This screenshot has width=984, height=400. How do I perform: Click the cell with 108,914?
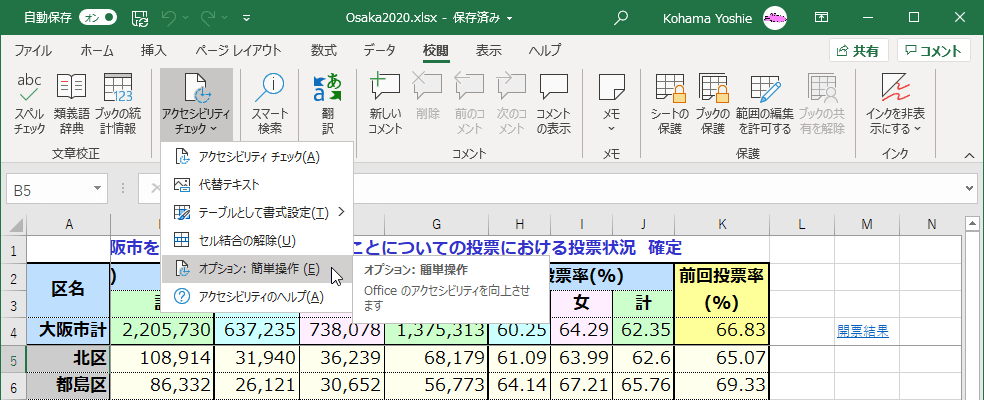point(162,359)
